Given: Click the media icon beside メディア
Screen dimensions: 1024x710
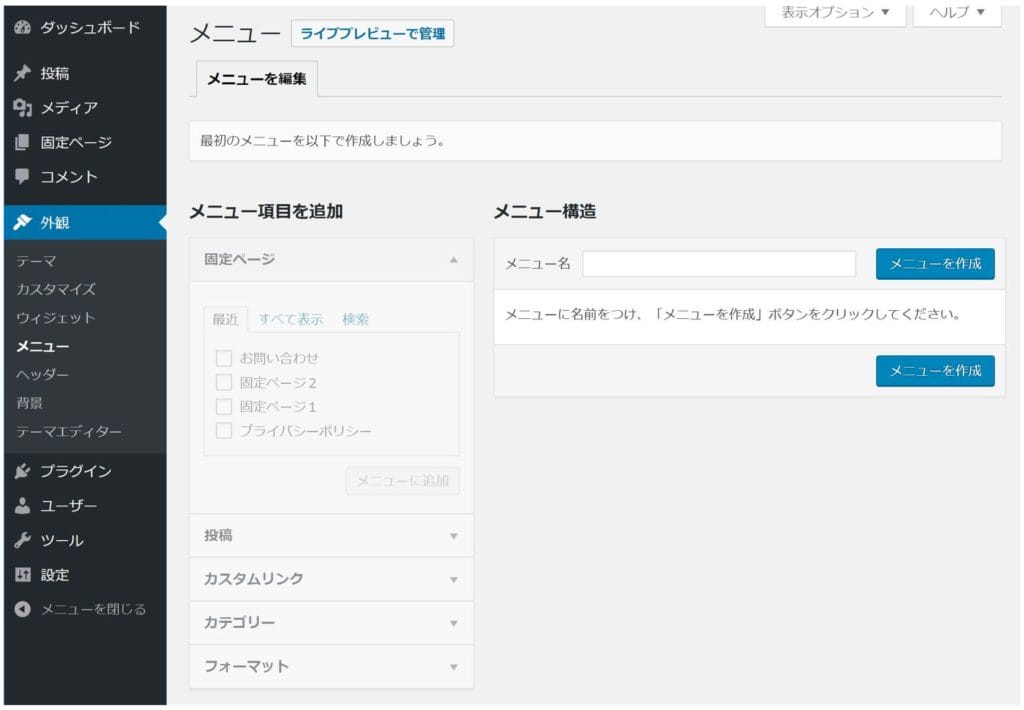Looking at the screenshot, I should coord(23,108).
